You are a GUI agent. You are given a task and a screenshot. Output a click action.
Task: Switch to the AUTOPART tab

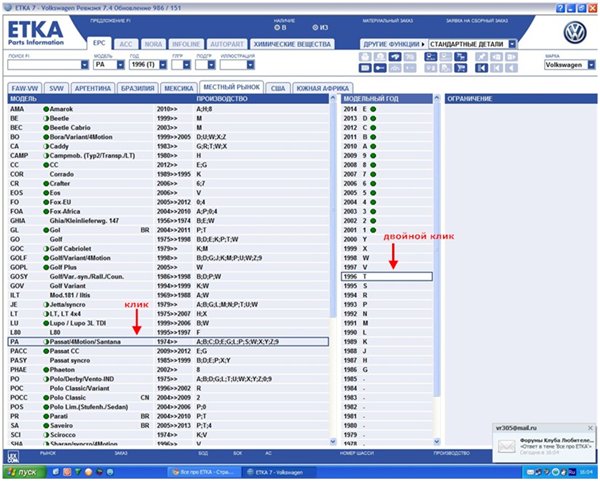pyautogui.click(x=227, y=44)
